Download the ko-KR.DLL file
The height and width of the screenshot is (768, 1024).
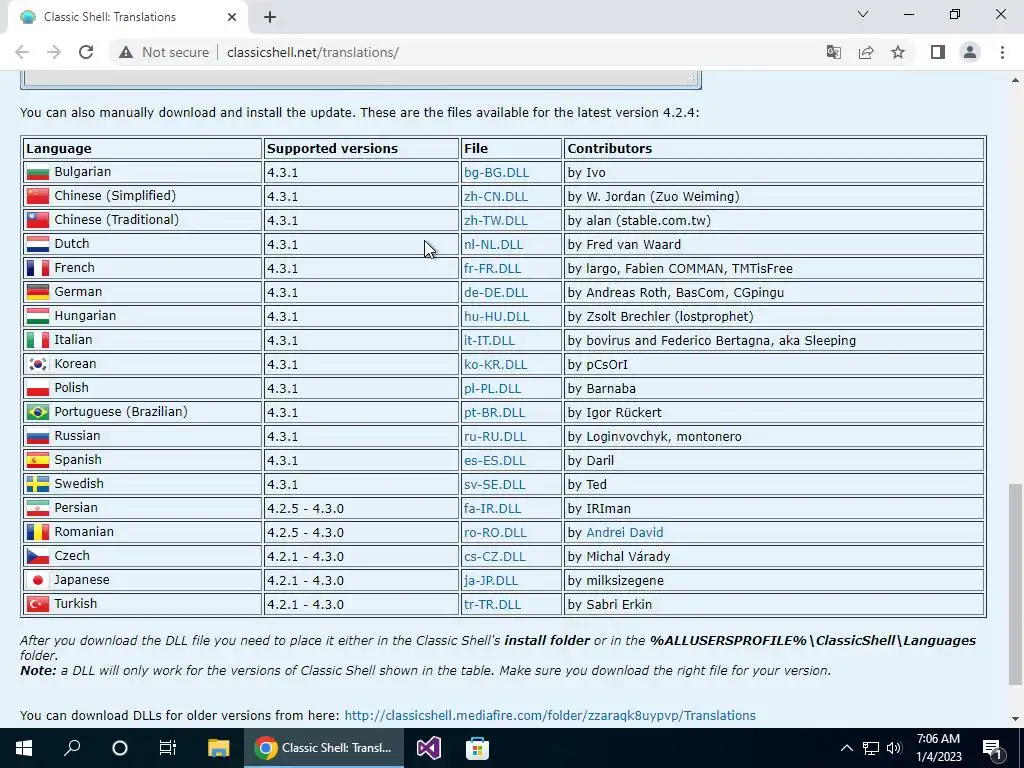pos(496,364)
